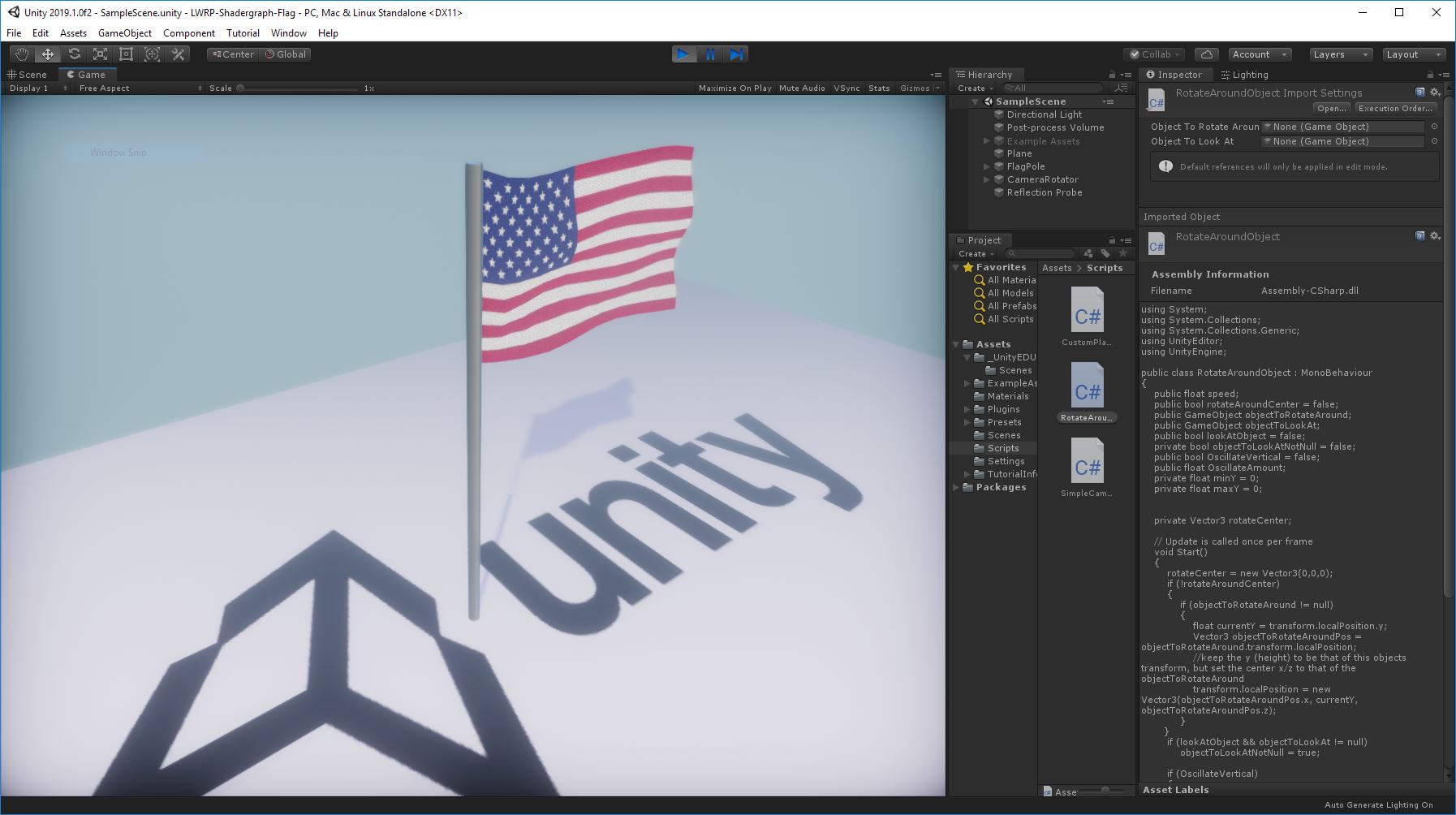Expand Plugins folder

(x=967, y=409)
